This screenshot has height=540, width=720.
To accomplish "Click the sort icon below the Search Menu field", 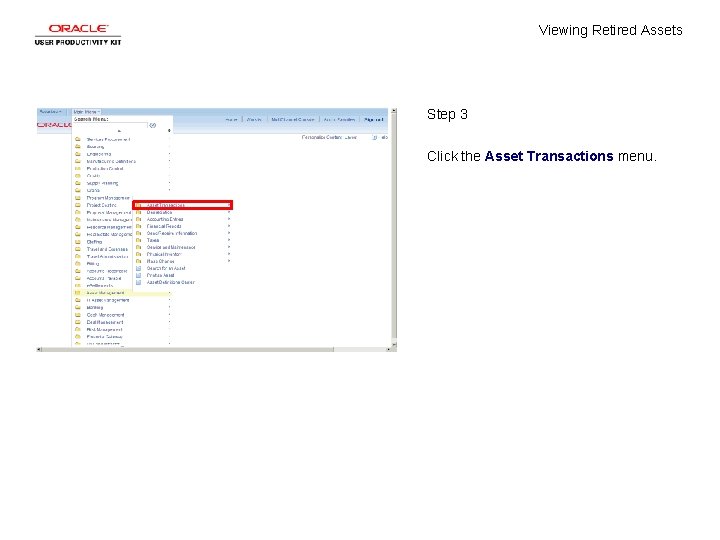I will click(x=169, y=131).
